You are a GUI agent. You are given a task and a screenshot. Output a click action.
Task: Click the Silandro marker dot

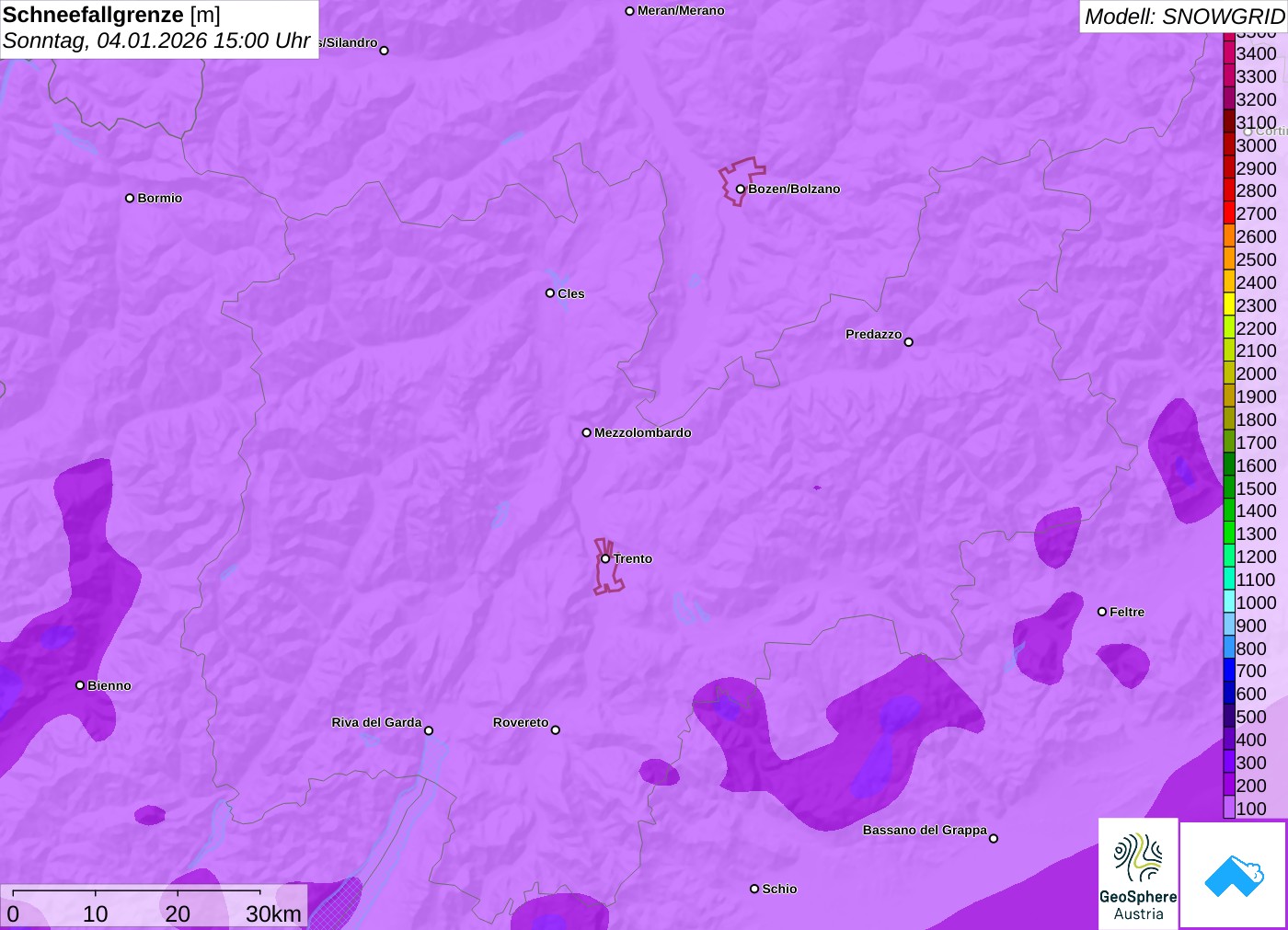384,51
